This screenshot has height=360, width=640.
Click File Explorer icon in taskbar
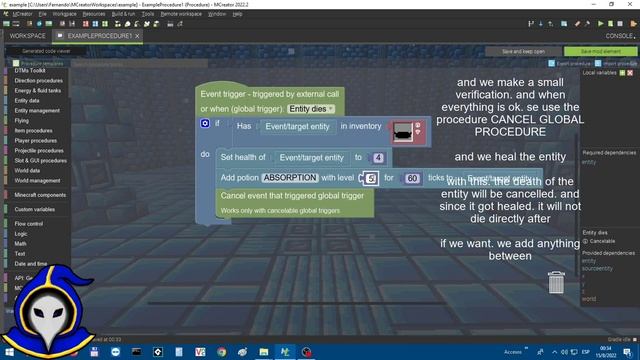pos(264,352)
